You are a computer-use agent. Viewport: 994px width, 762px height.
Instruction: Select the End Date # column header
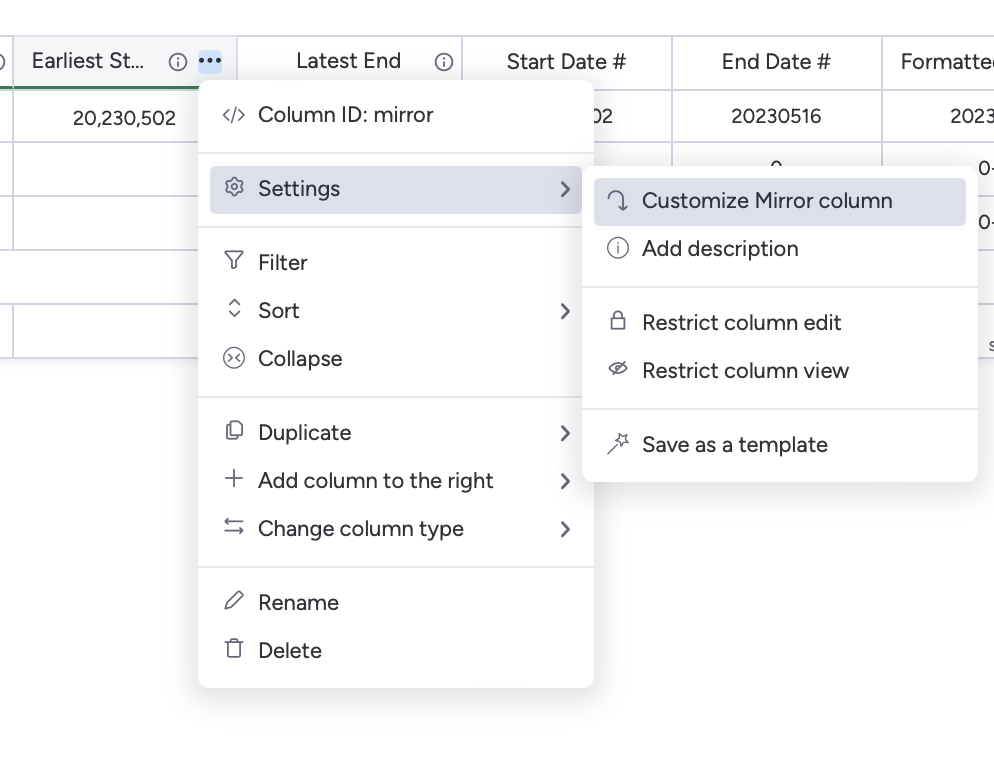775,62
